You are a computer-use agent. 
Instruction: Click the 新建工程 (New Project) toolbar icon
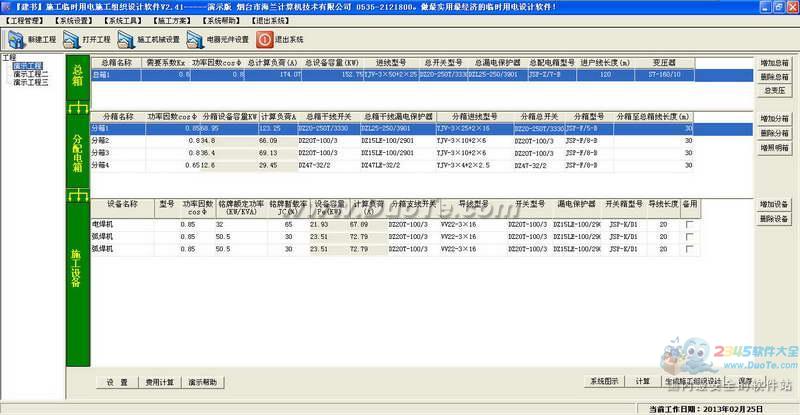point(15,40)
